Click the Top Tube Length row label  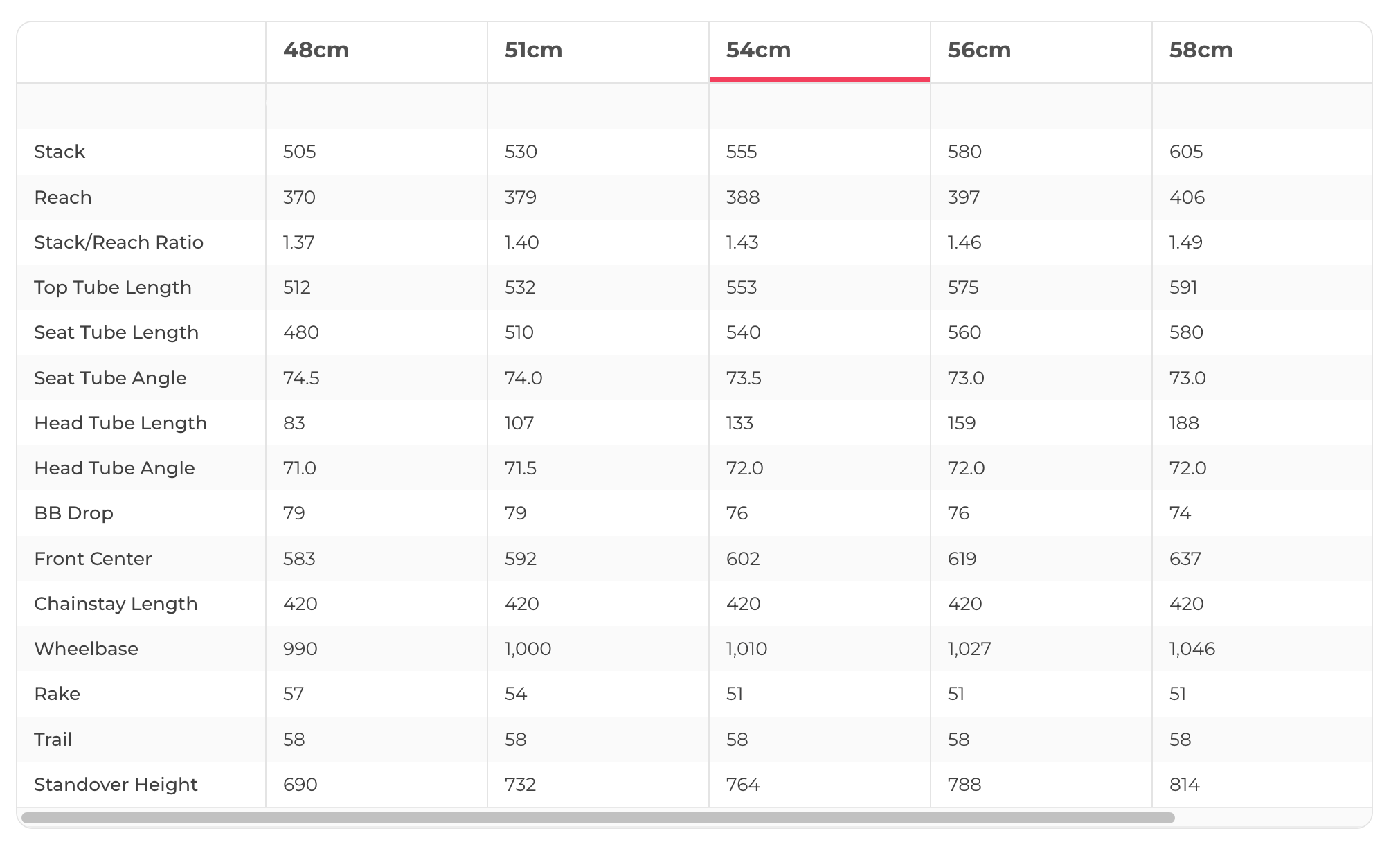coord(113,287)
